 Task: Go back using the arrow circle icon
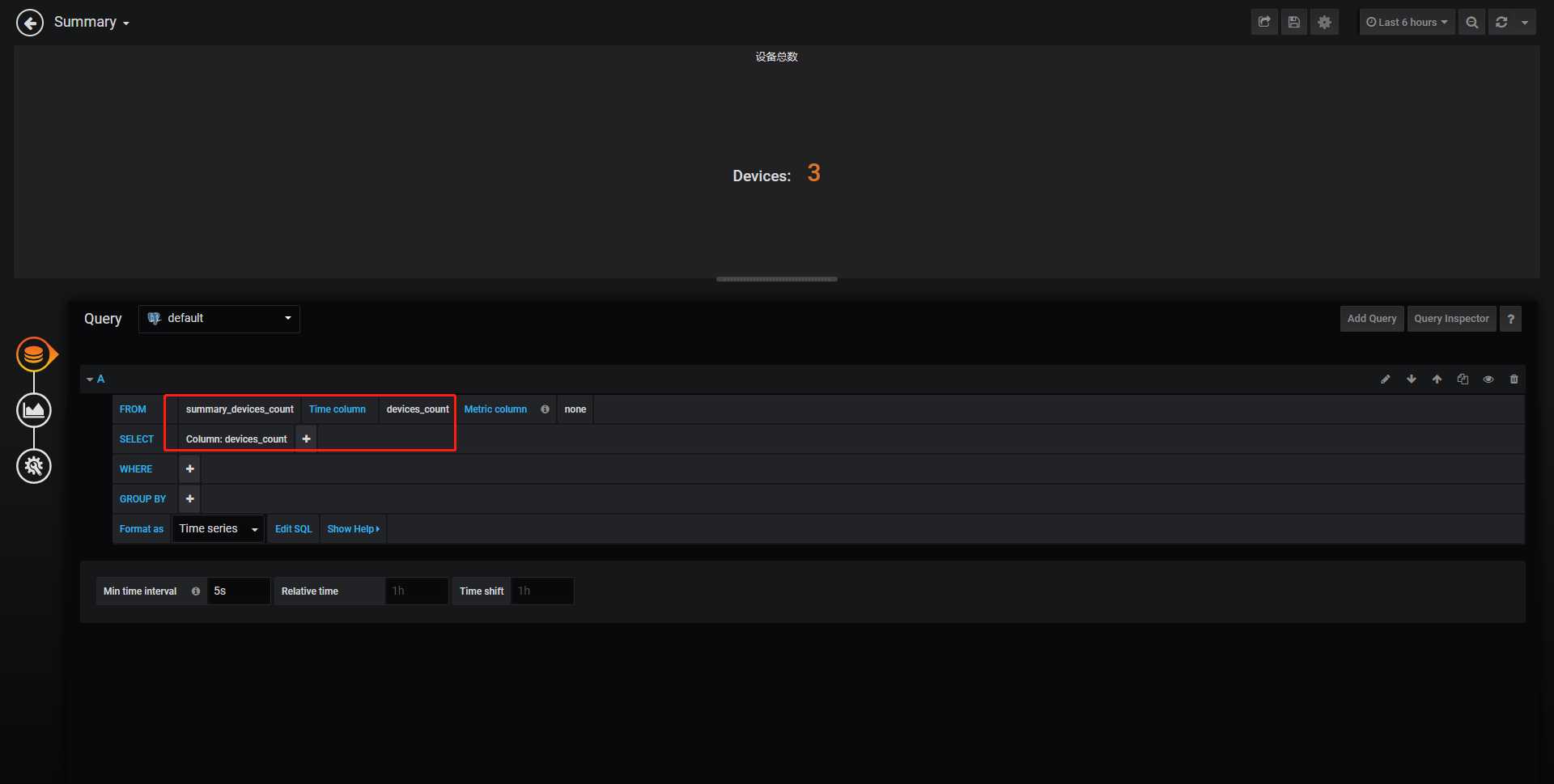pyautogui.click(x=30, y=23)
